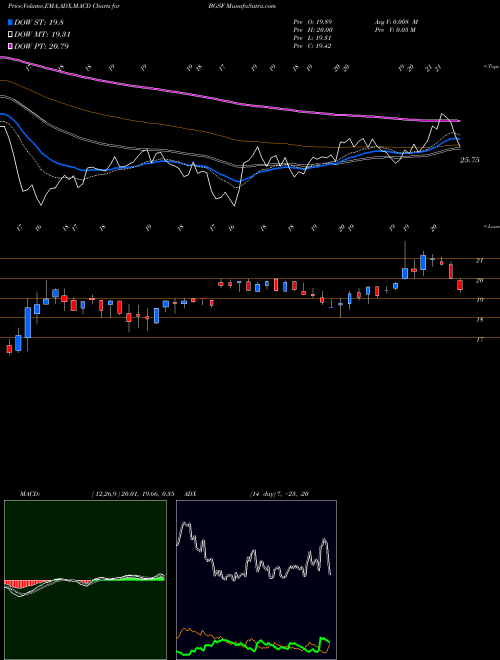Screen dimensions: 500x660
Task: Click the 'BGSF MunafaSutra.com' heading text
Action: coord(242,6)
